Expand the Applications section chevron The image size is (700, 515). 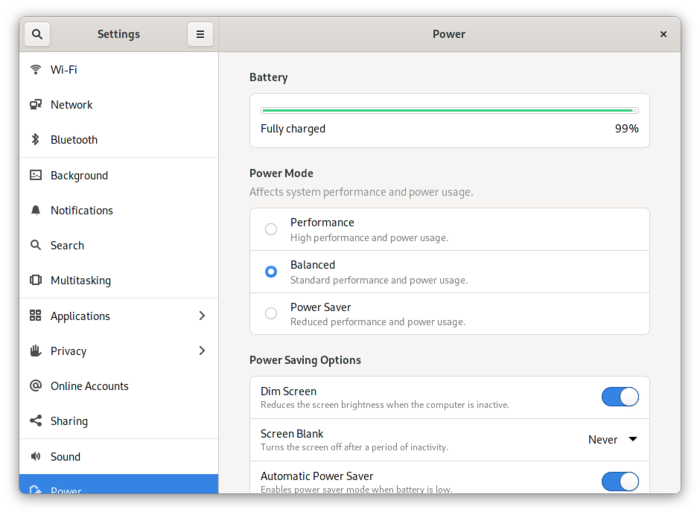point(201,316)
